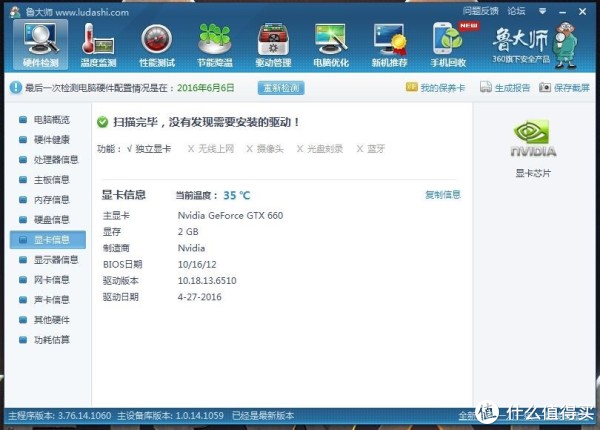Viewport: 600px width, 430px height.
Task: Click the 无线上网 feature indicator
Action: 211,149
